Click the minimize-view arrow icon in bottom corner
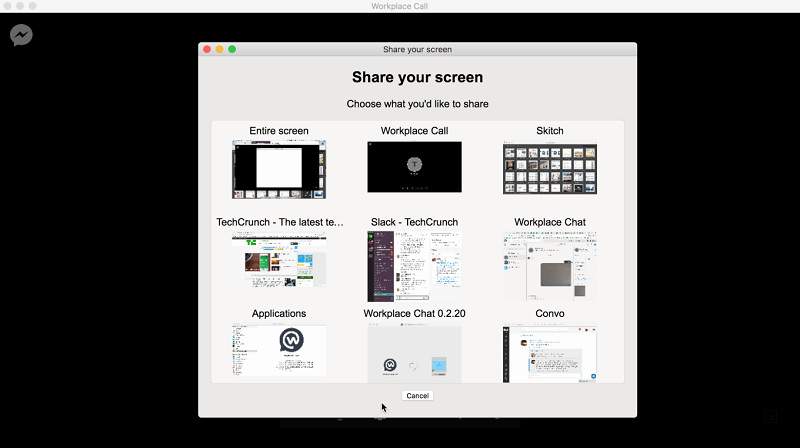This screenshot has width=800, height=448. click(771, 417)
